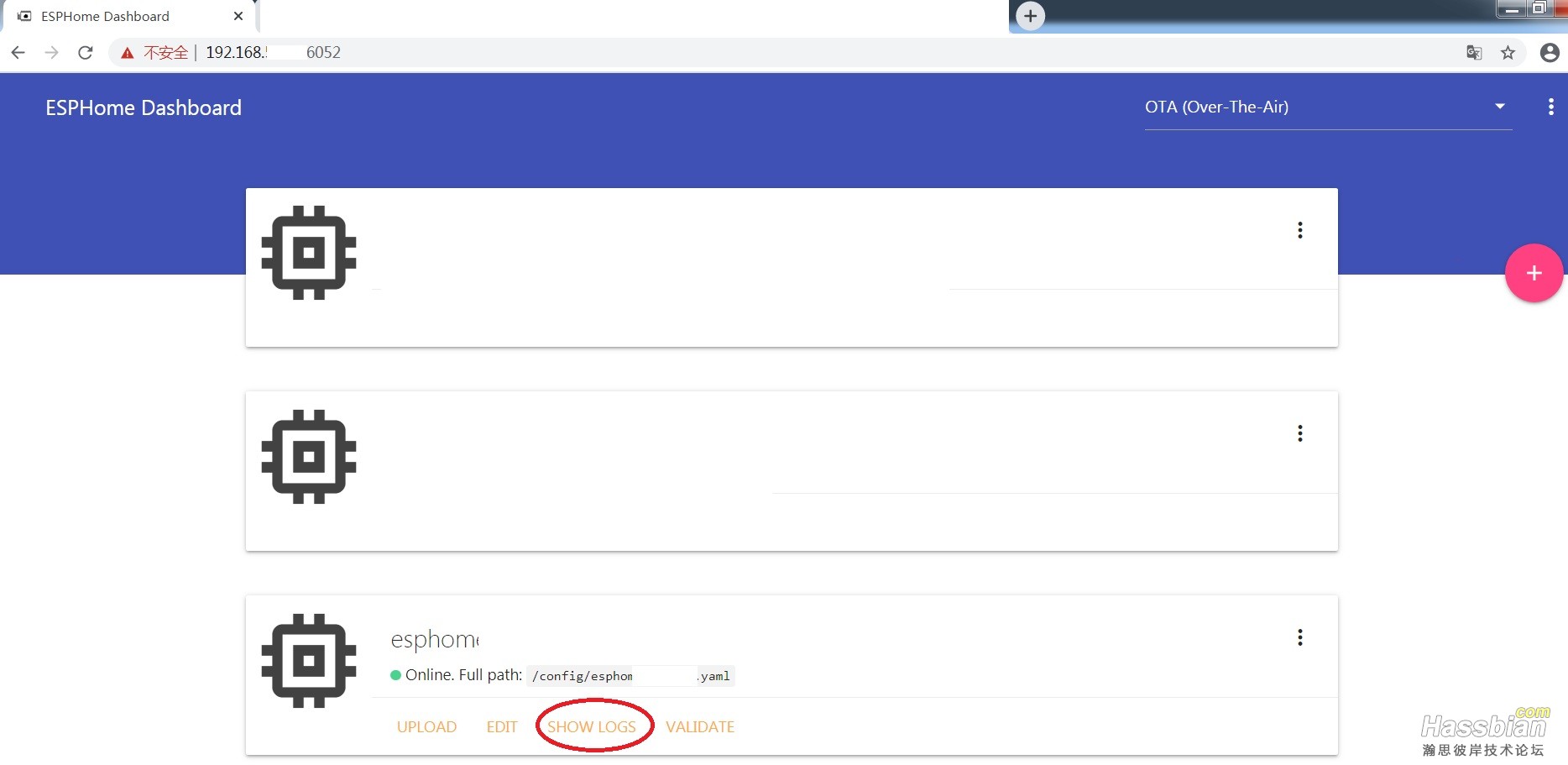Click the chip icon of the esphome node card
Screen dimensions: 1568x765
tap(309, 661)
